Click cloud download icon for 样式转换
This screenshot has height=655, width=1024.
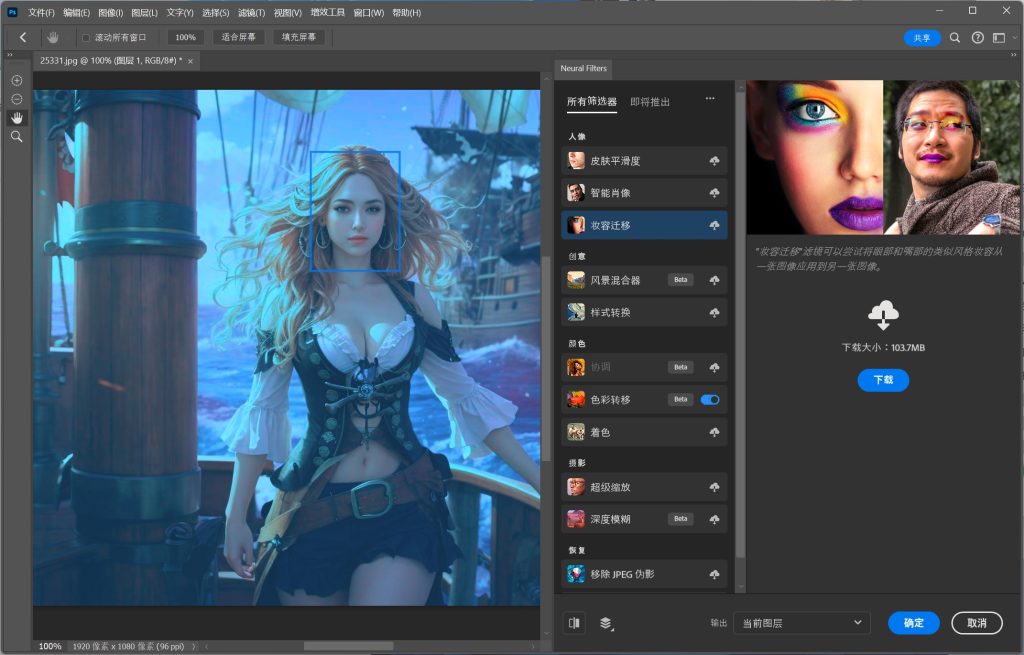tap(714, 313)
